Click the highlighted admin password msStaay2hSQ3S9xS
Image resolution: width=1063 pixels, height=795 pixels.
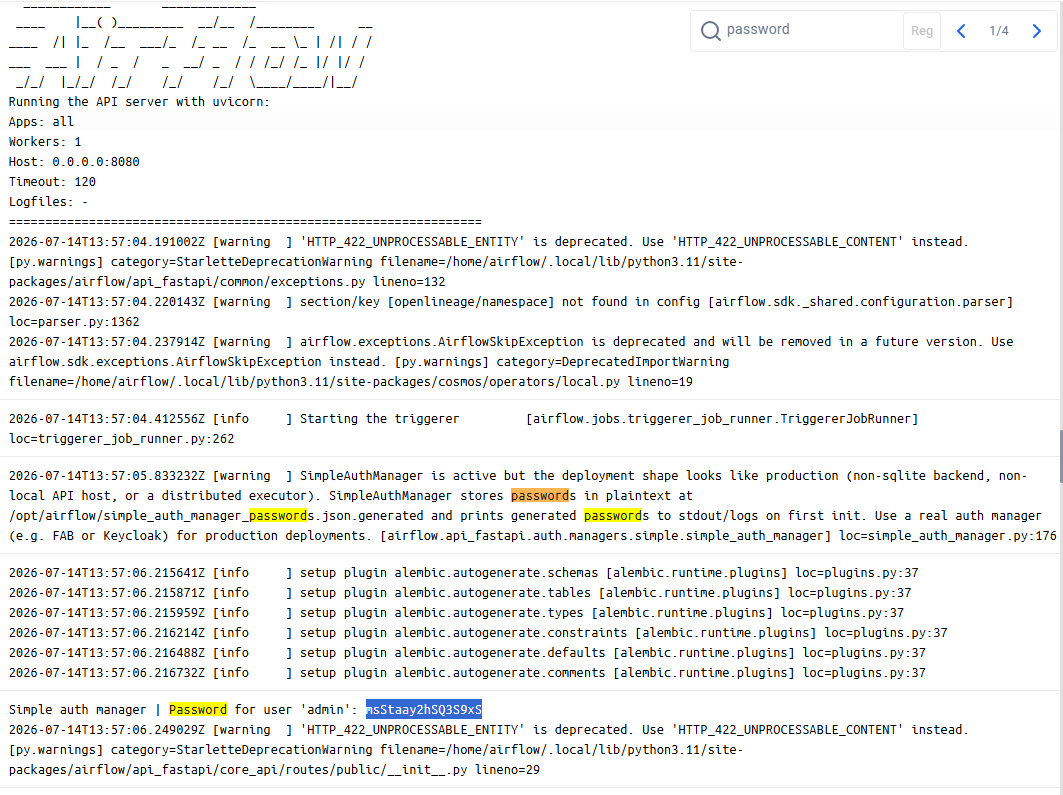click(x=424, y=710)
